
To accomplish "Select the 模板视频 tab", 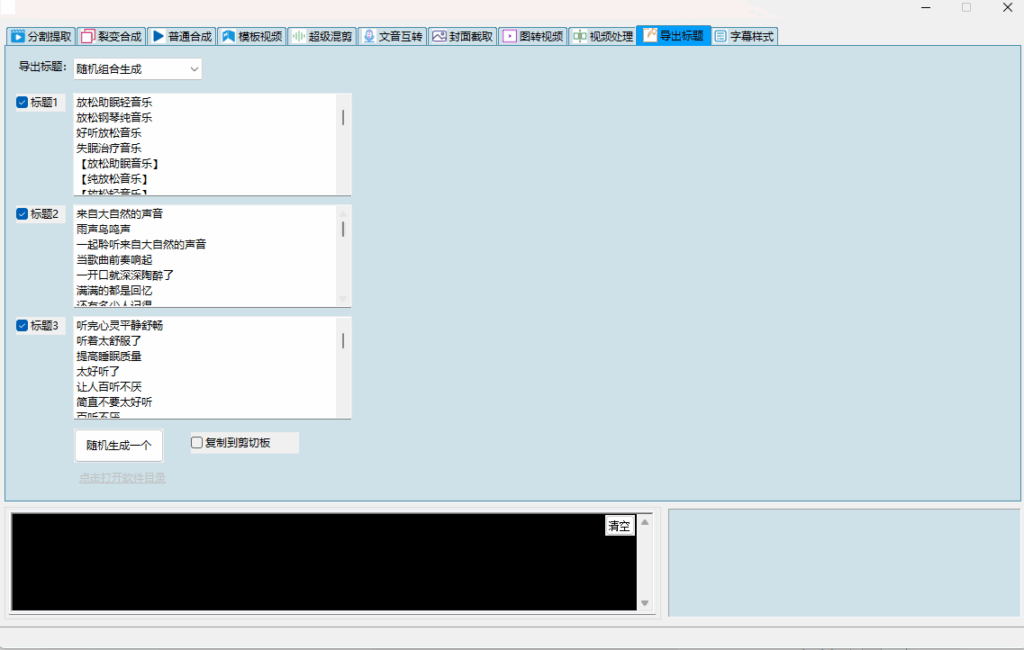I will pyautogui.click(x=252, y=37).
